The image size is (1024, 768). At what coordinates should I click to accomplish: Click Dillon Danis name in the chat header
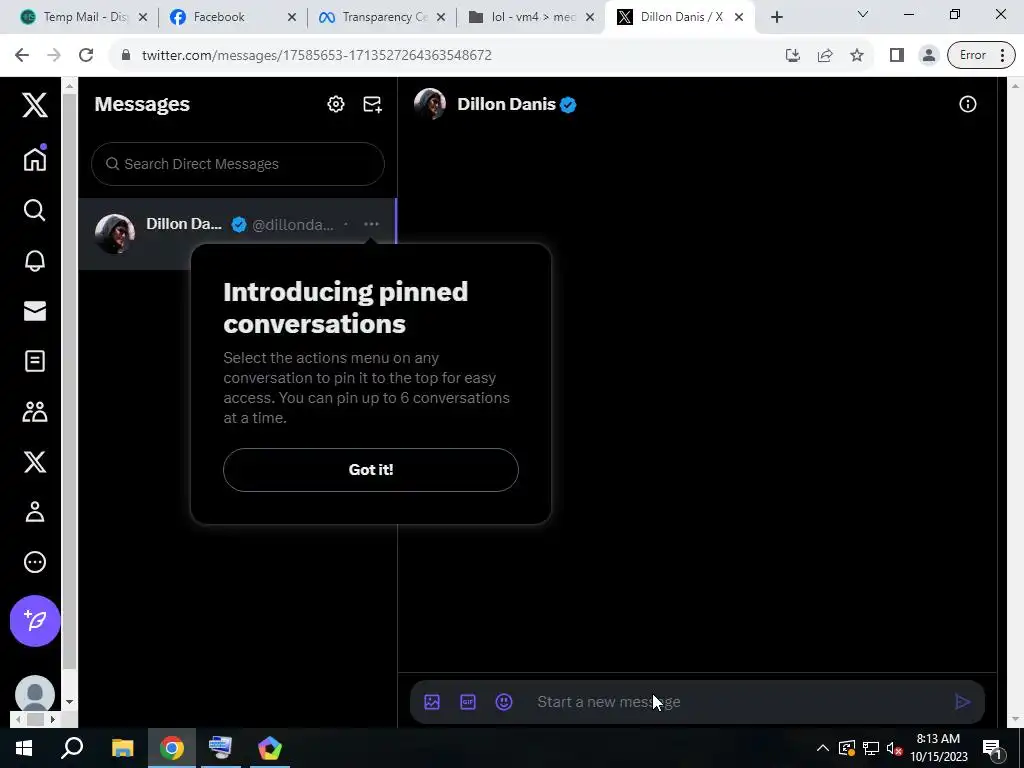click(506, 104)
